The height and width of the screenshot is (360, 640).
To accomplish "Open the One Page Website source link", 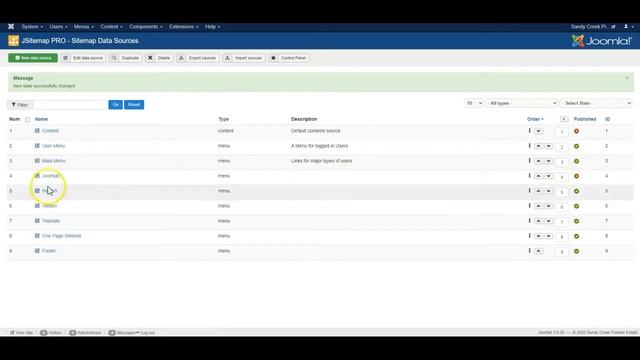I will [62, 236].
